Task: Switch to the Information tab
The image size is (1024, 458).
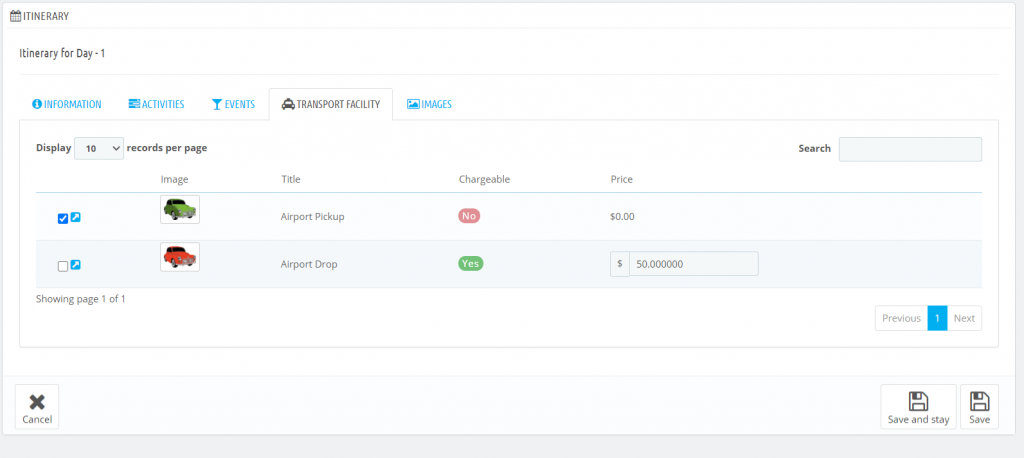Action: [67, 104]
